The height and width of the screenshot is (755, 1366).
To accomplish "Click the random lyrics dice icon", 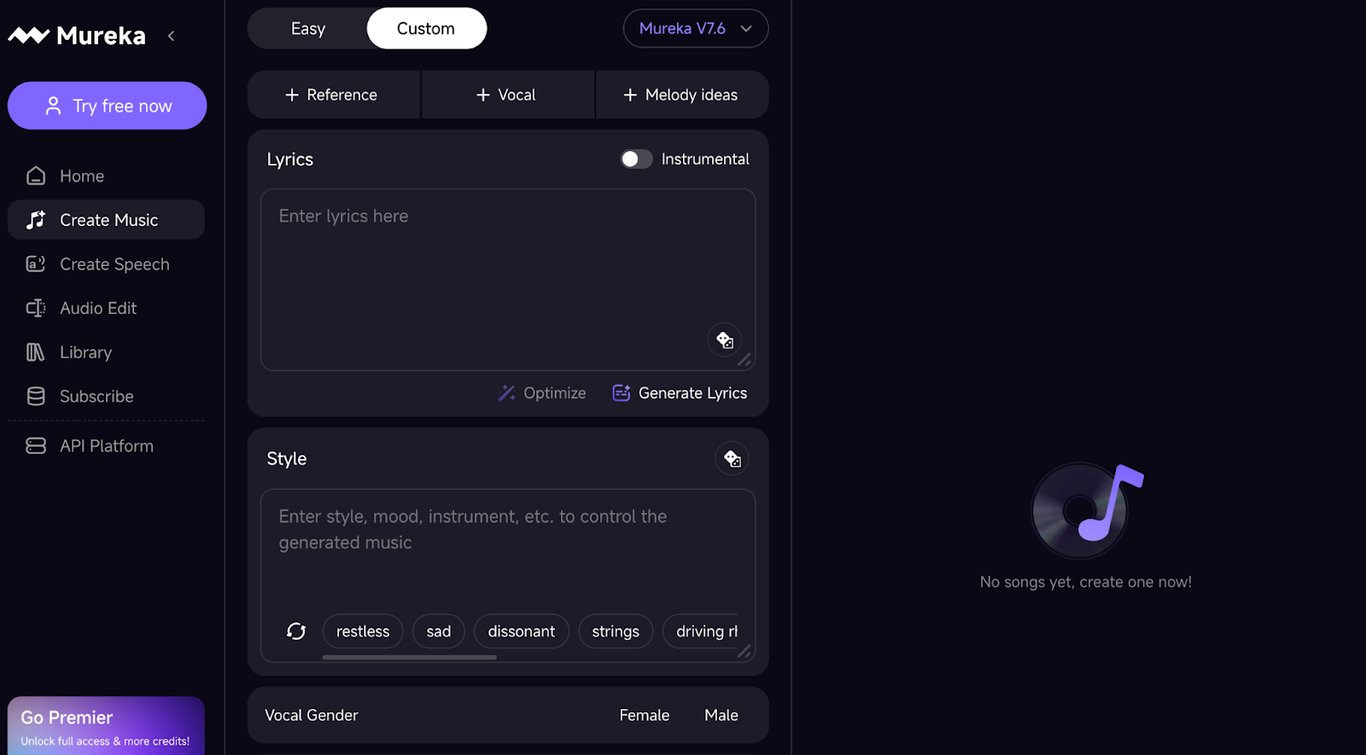I will click(724, 339).
